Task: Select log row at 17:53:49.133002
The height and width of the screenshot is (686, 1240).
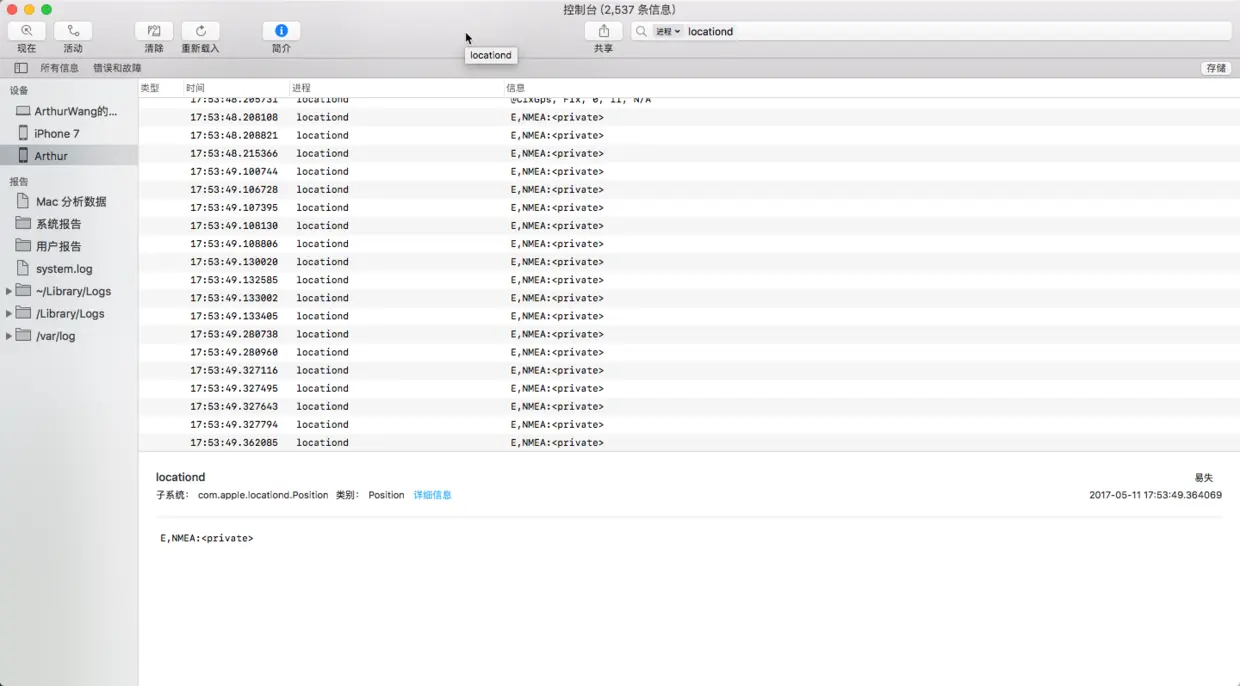Action: 689,298
